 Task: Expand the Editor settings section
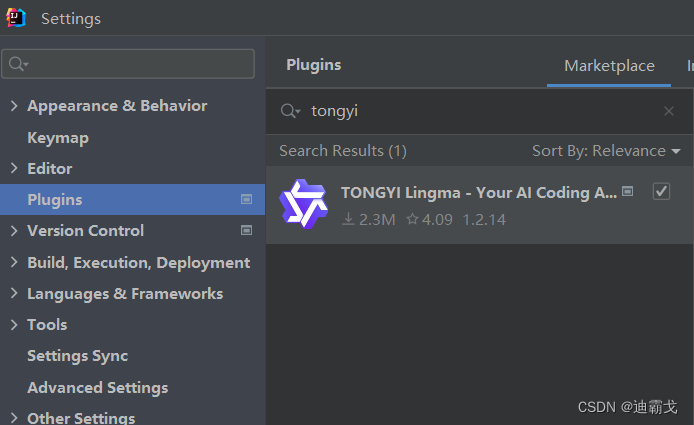coord(14,168)
